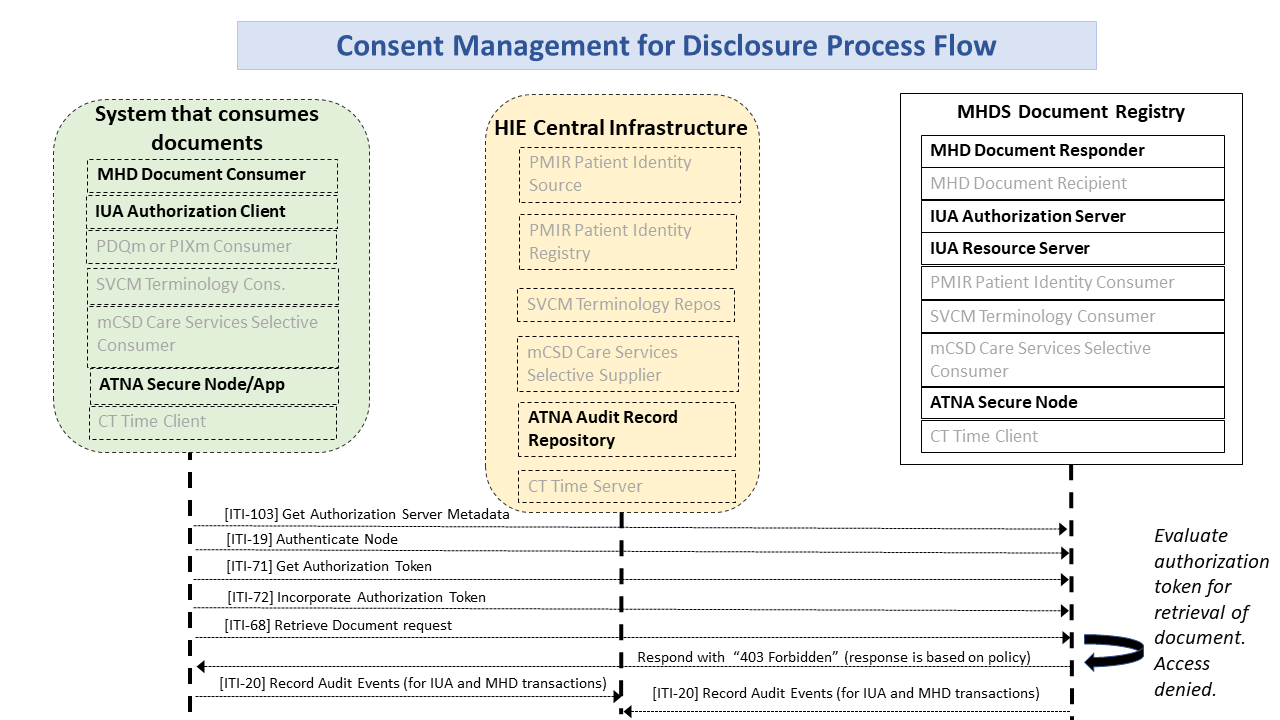The width and height of the screenshot is (1280, 720).
Task: Click the Consent Management for Disclosure title banner
Action: tap(666, 46)
